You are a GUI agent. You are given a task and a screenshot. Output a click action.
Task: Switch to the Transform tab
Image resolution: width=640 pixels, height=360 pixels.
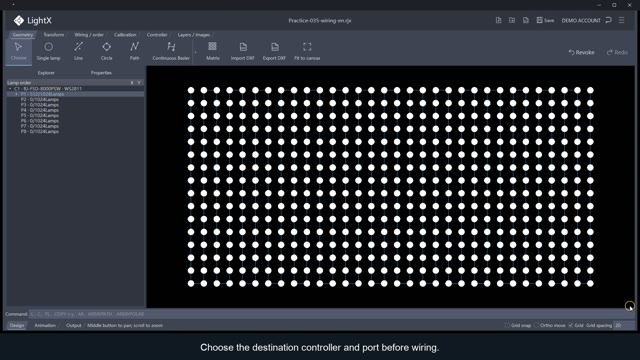[x=53, y=35]
